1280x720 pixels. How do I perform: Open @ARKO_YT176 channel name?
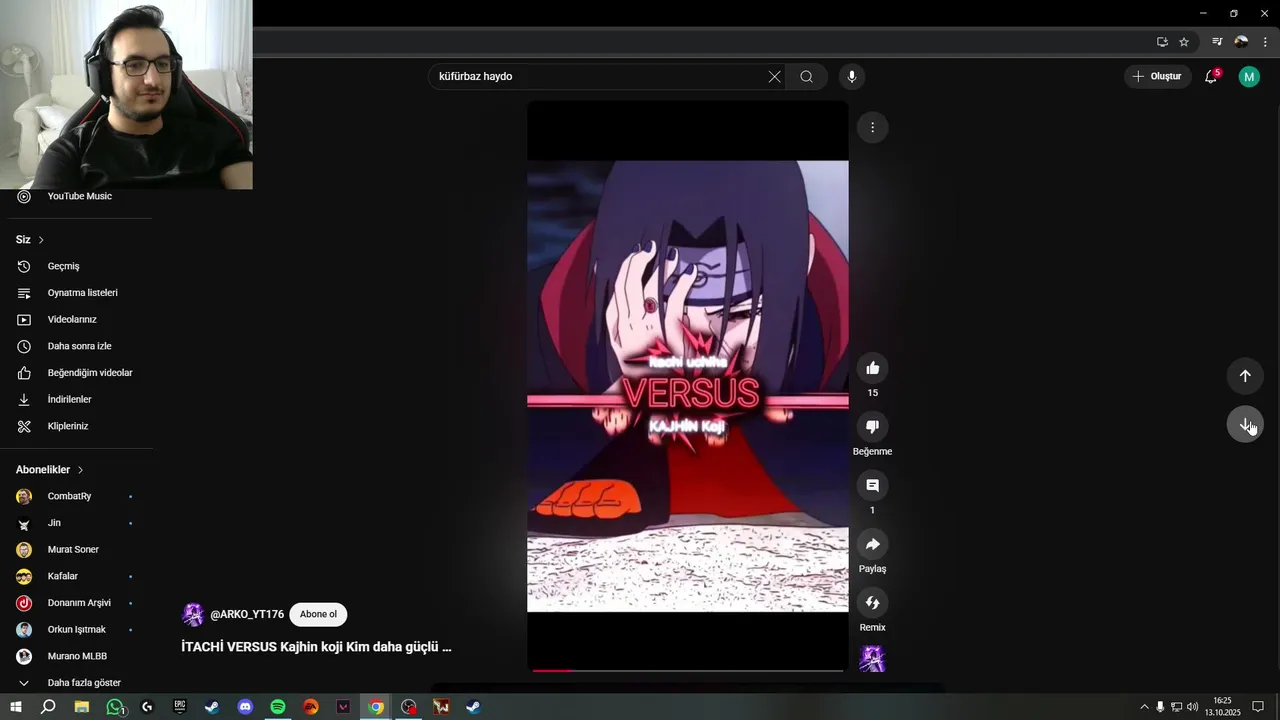click(247, 614)
